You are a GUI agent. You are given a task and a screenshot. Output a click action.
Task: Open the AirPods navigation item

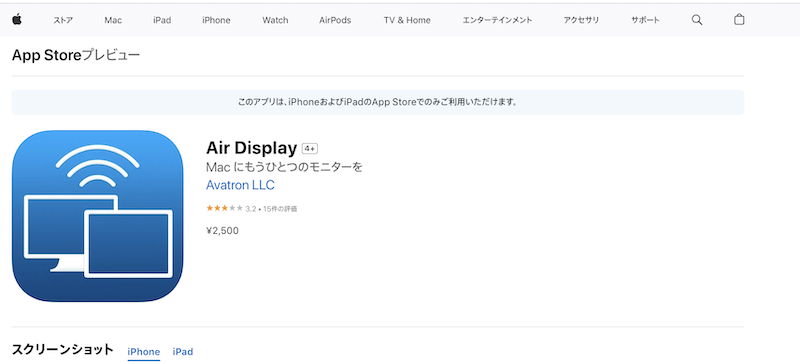click(x=335, y=20)
